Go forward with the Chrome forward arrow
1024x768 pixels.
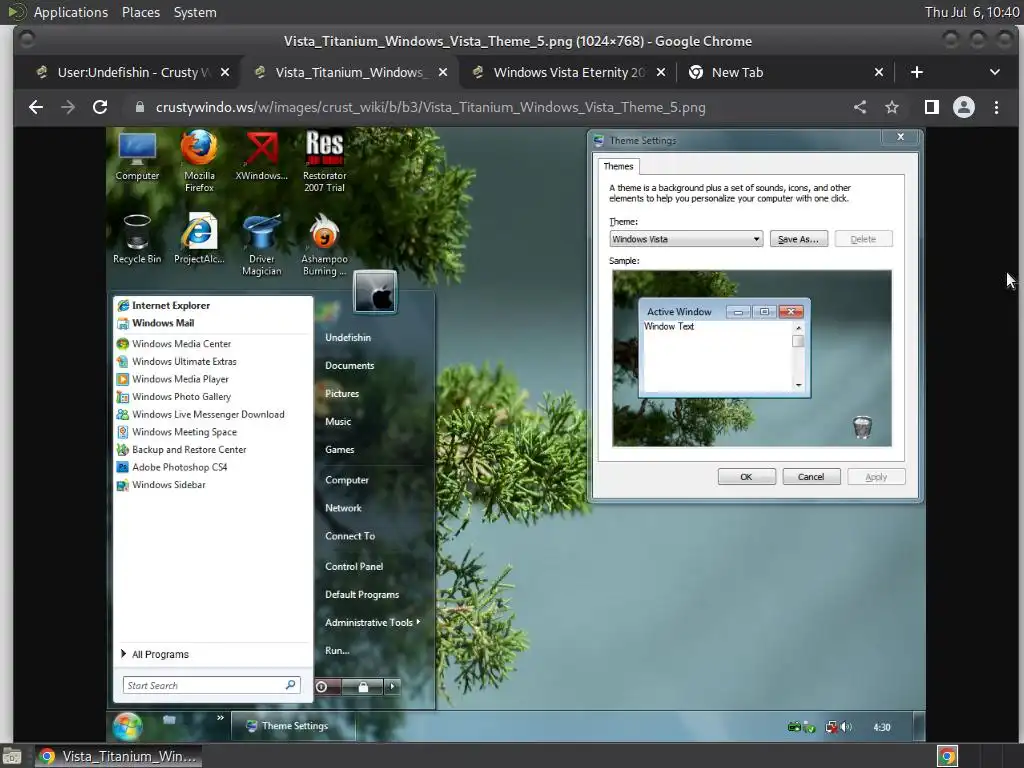(x=68, y=107)
